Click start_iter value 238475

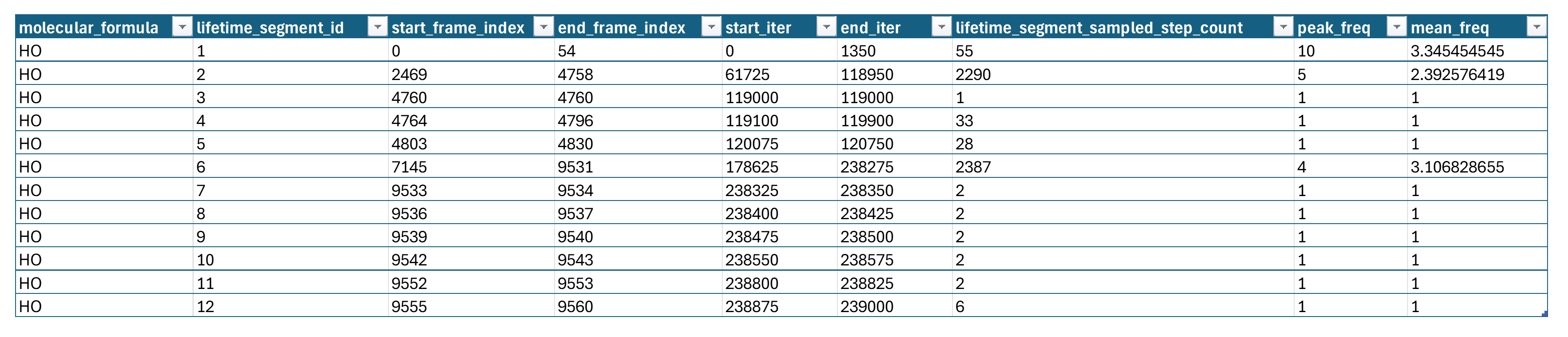point(752,237)
